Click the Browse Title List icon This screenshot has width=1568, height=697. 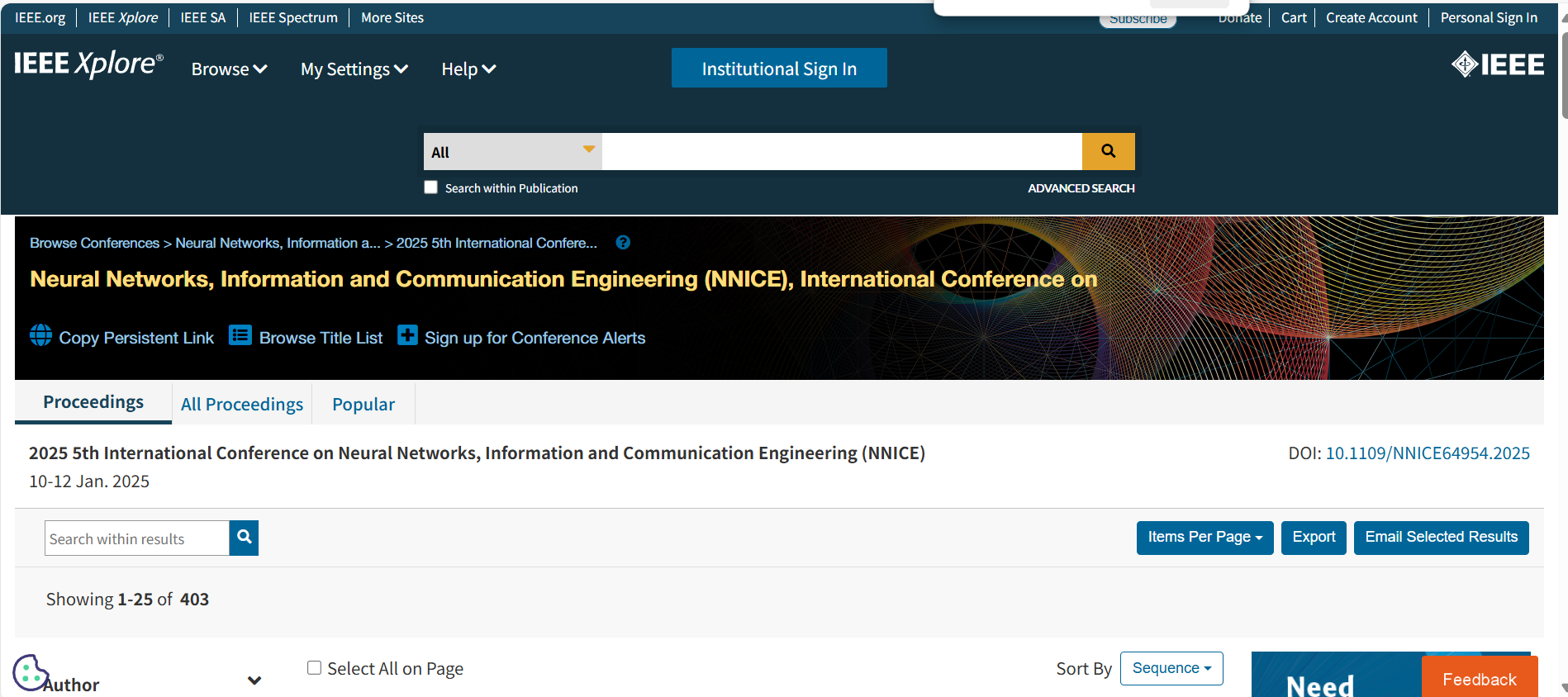(x=240, y=335)
